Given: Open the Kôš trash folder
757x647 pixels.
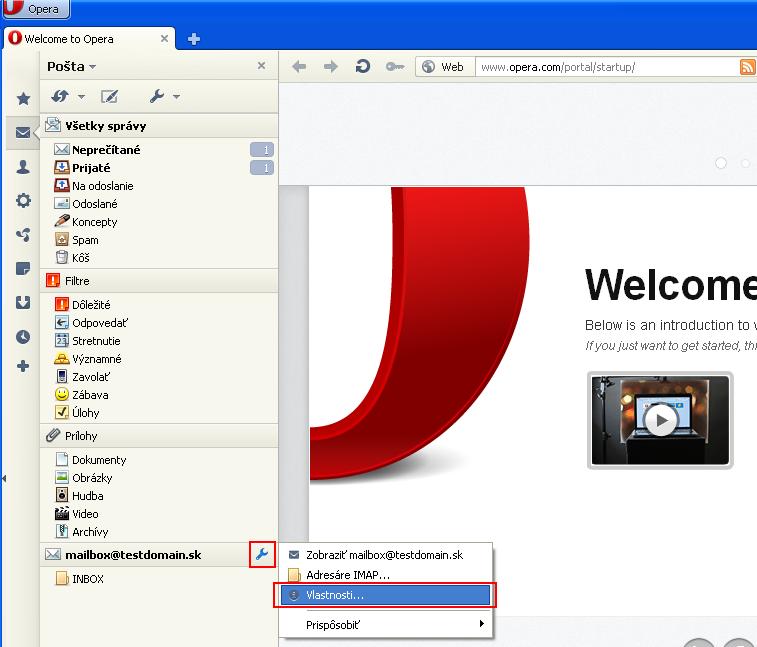Looking at the screenshot, I should point(159,257).
